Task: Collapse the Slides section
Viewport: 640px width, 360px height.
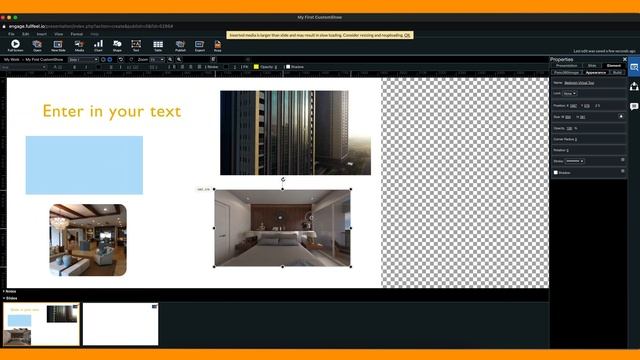Action: pos(10,298)
